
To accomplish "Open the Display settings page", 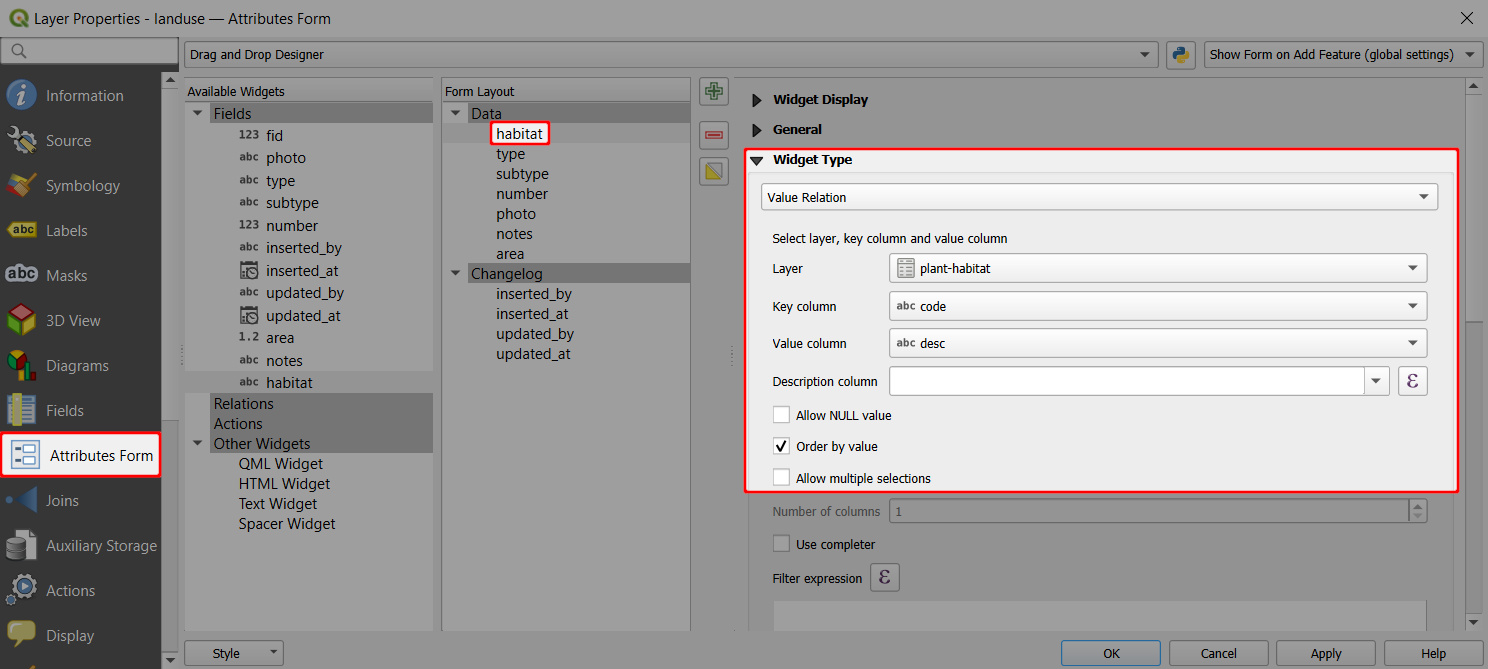I will [x=80, y=636].
